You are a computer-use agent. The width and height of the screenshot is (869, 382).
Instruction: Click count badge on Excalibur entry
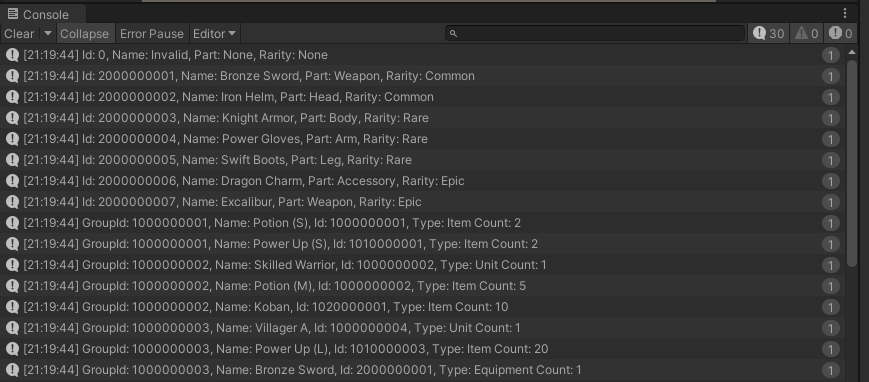click(x=830, y=202)
